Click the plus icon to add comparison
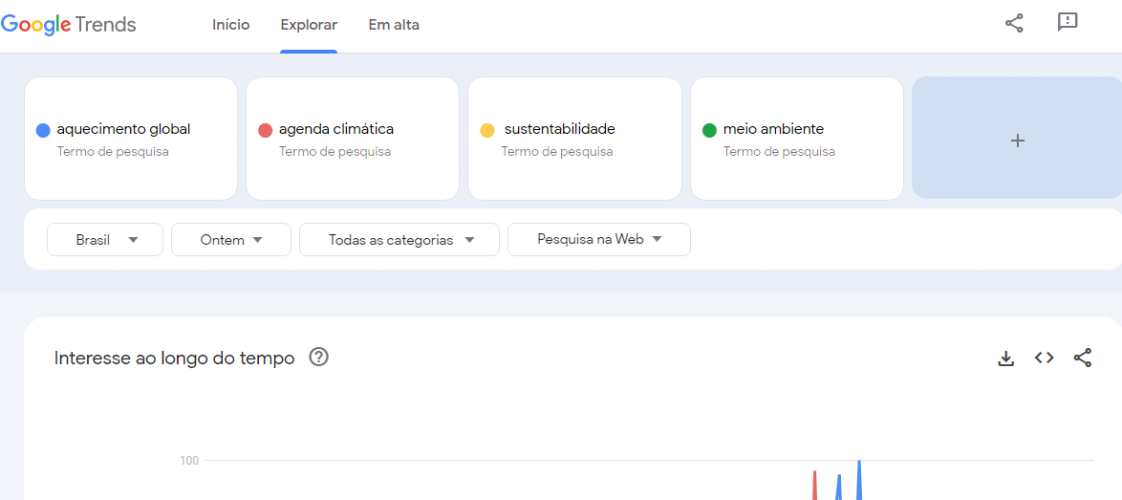1122x500 pixels. (x=1017, y=141)
